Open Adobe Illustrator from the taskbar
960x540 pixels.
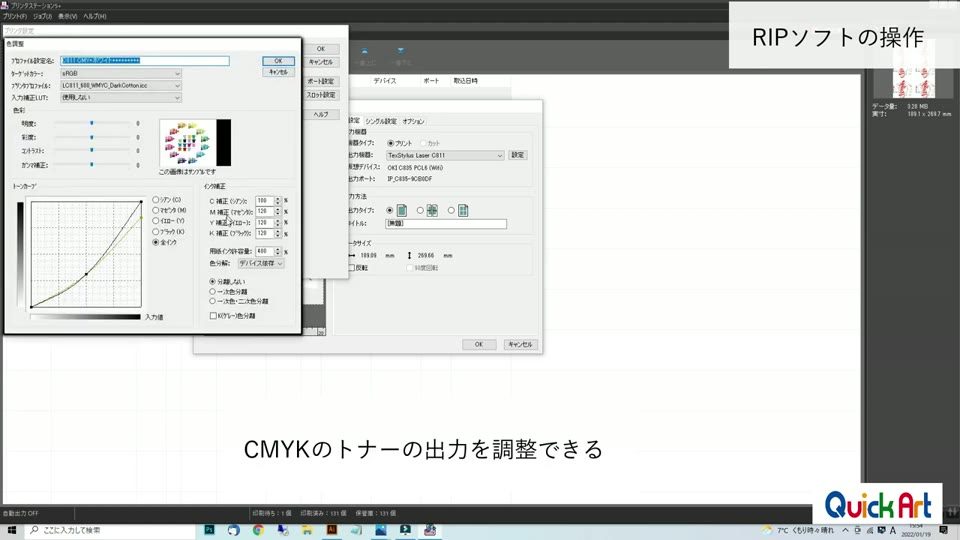pos(332,530)
